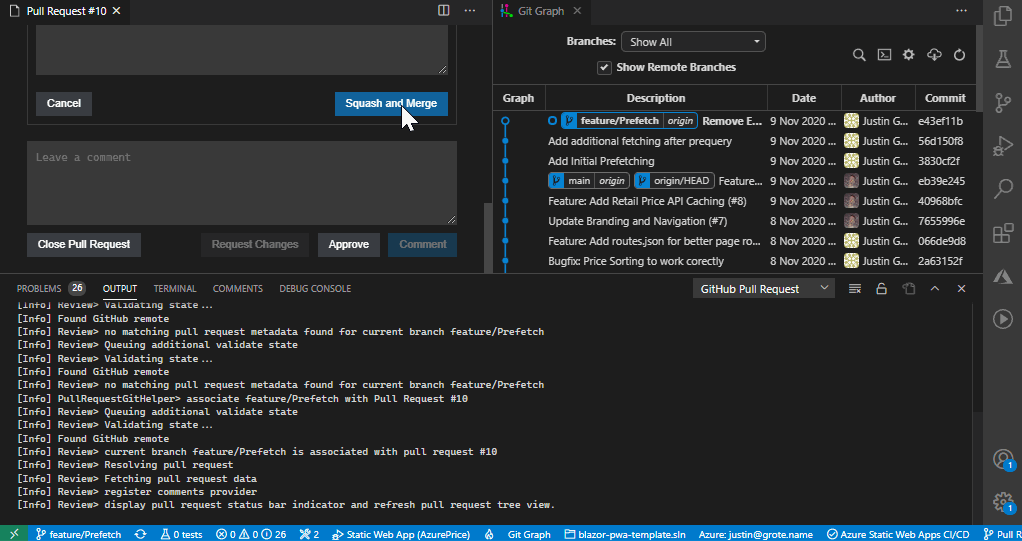Screen dimensions: 1022x541
Task: Click feature/Prefetch branch in status bar
Action: pos(78,534)
